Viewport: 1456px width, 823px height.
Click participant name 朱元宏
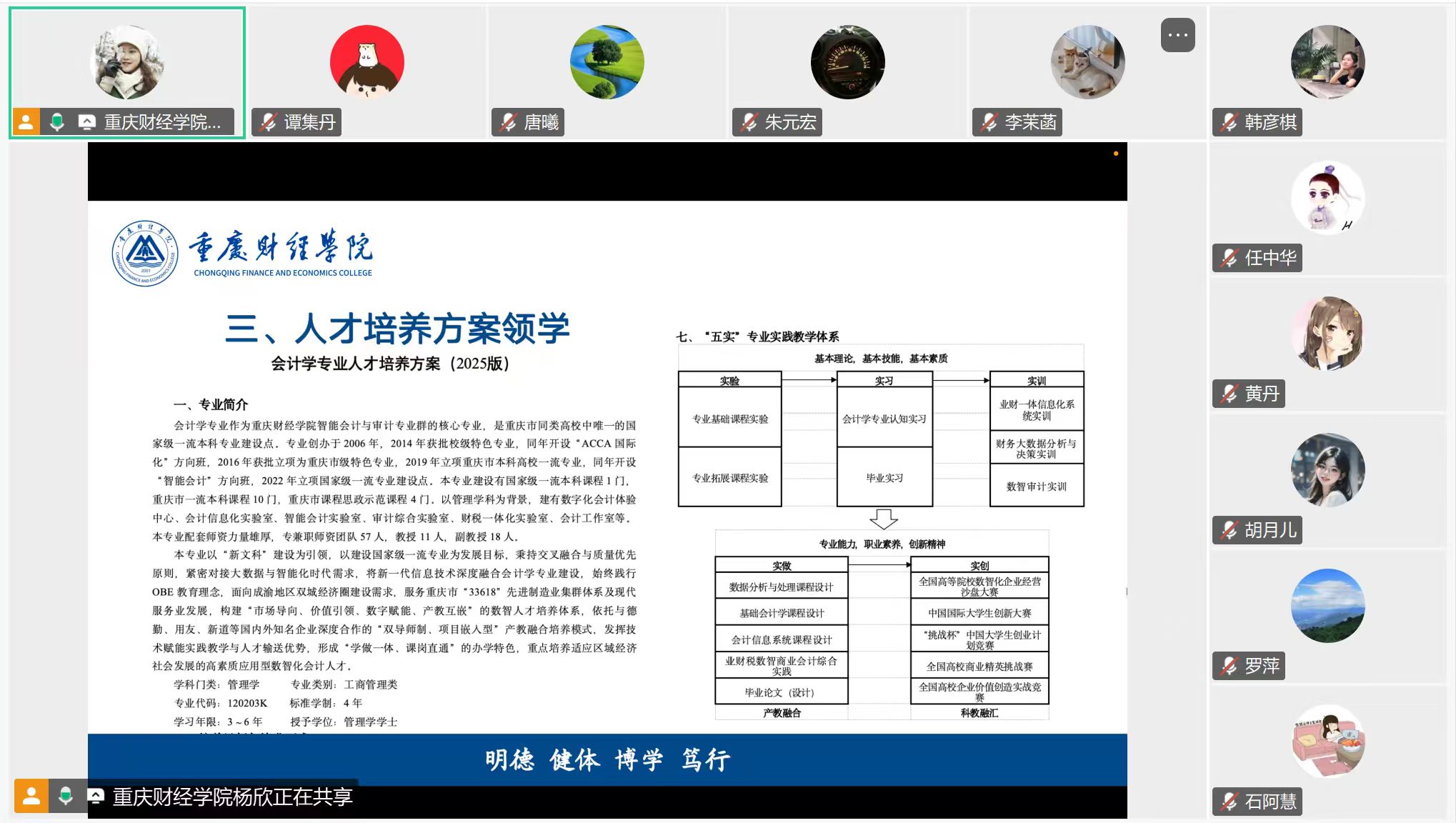[x=790, y=122]
